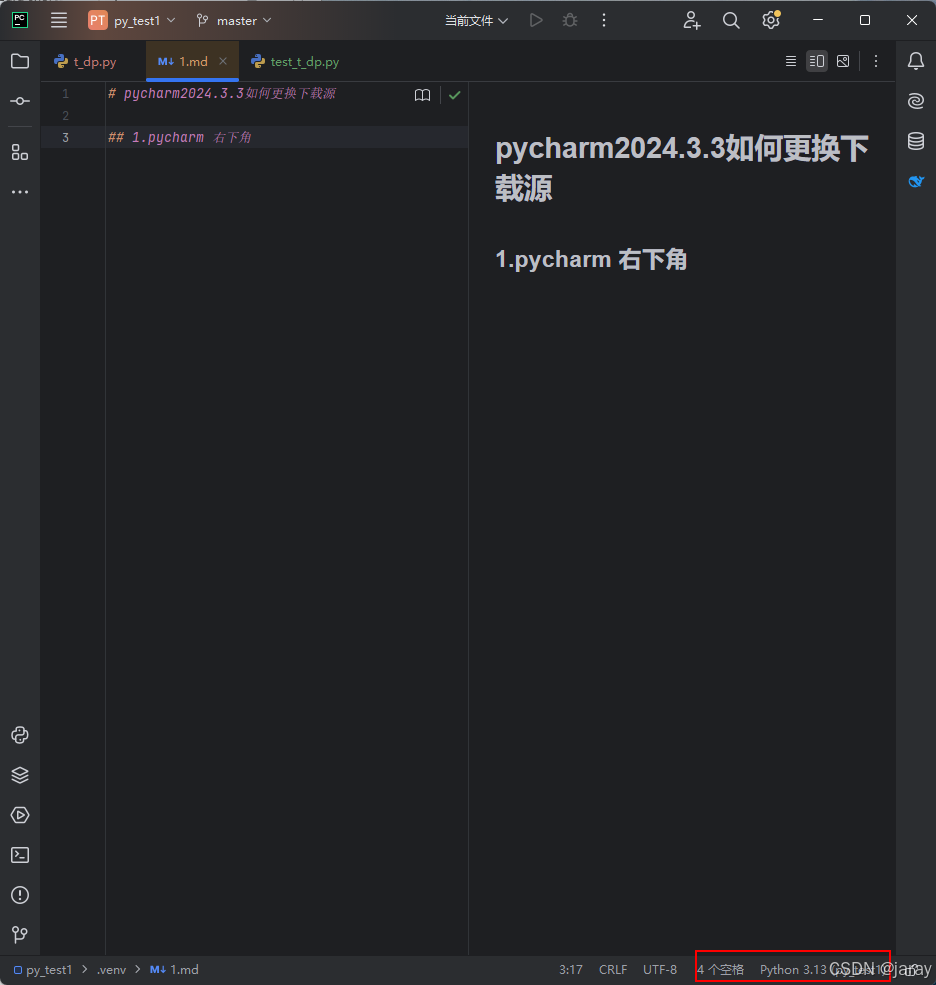
Task: Open the Git tool window
Action: pos(20,935)
